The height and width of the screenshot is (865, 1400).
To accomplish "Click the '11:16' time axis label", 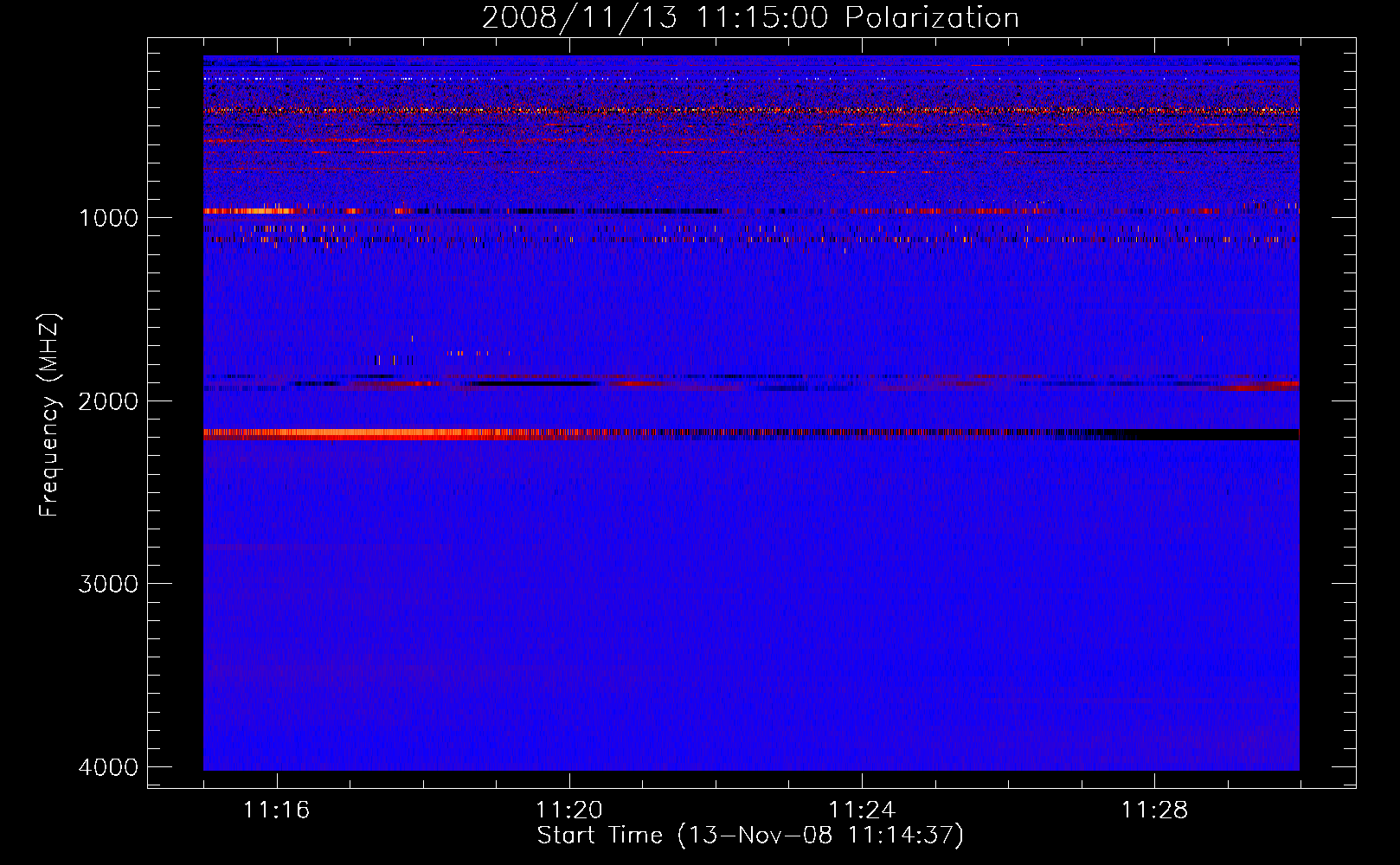I will coord(276,810).
